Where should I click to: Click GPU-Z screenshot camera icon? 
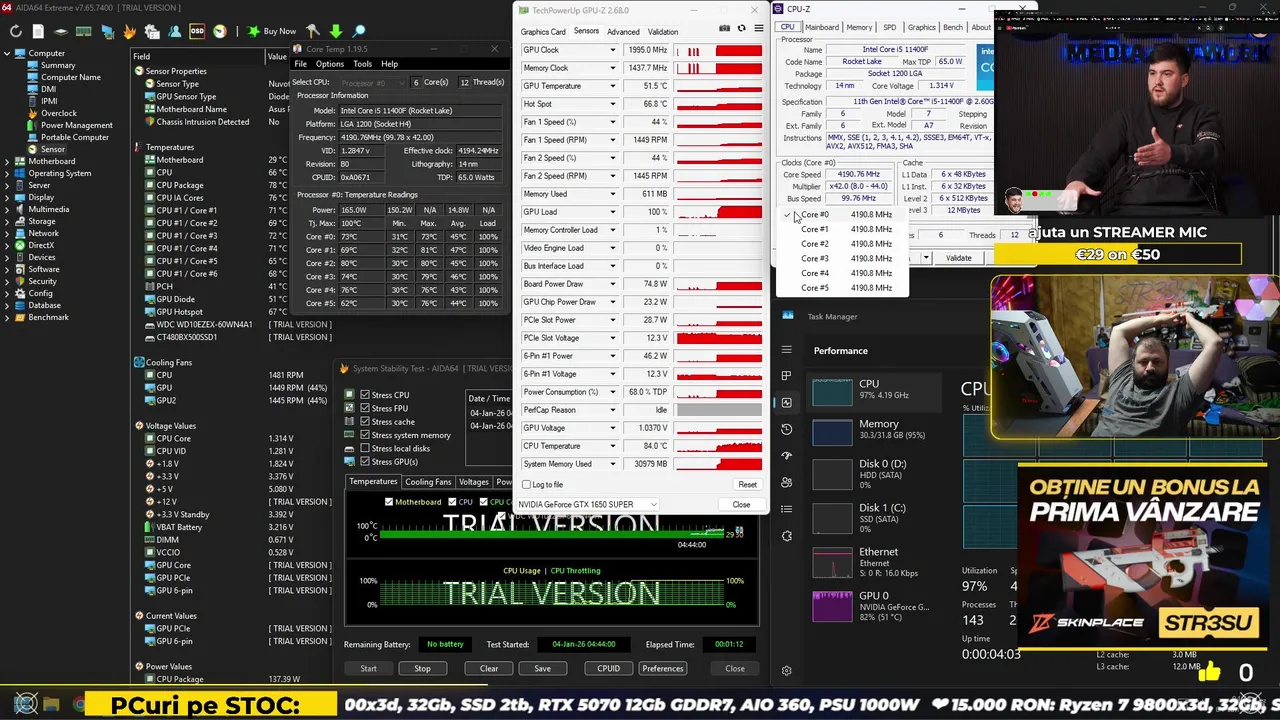[724, 28]
